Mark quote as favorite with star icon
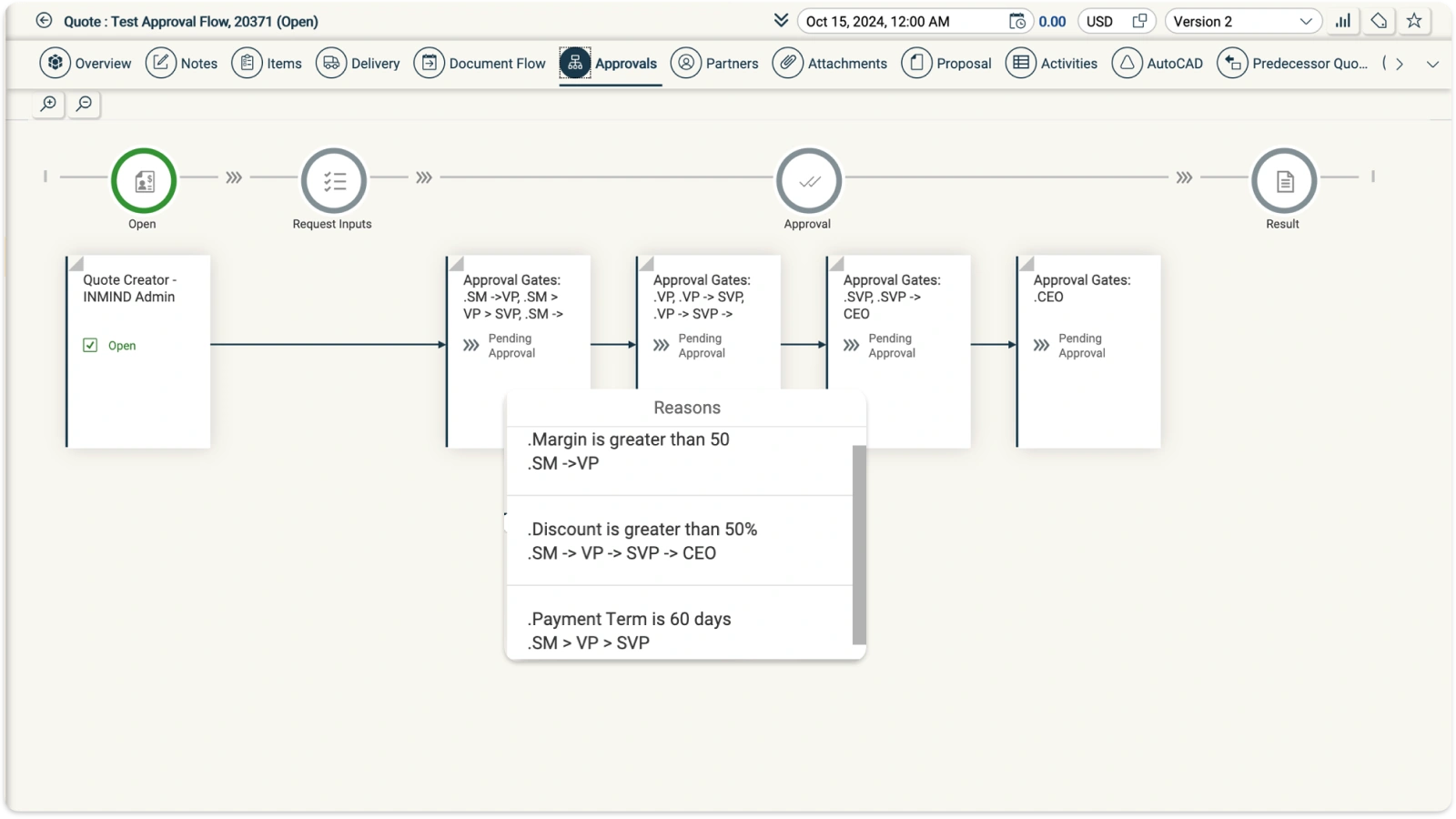 1414,20
